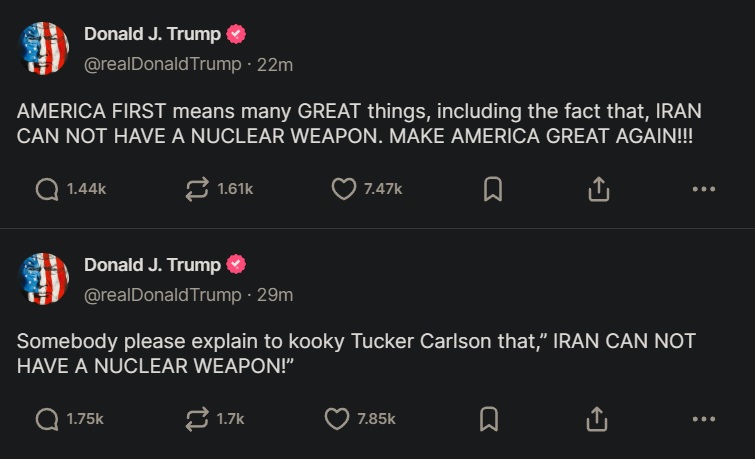Open the Donald J. Trump name on the 22m post
This screenshot has height=459, width=755.
(152, 34)
